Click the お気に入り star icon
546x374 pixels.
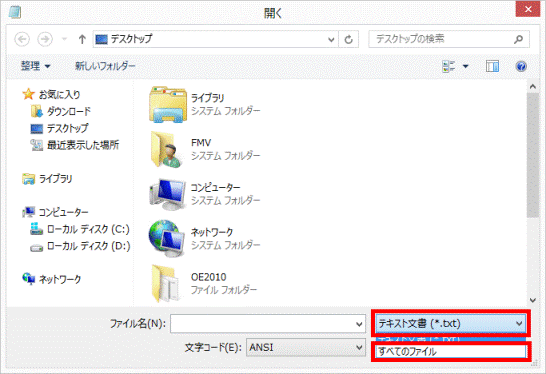coord(28,94)
